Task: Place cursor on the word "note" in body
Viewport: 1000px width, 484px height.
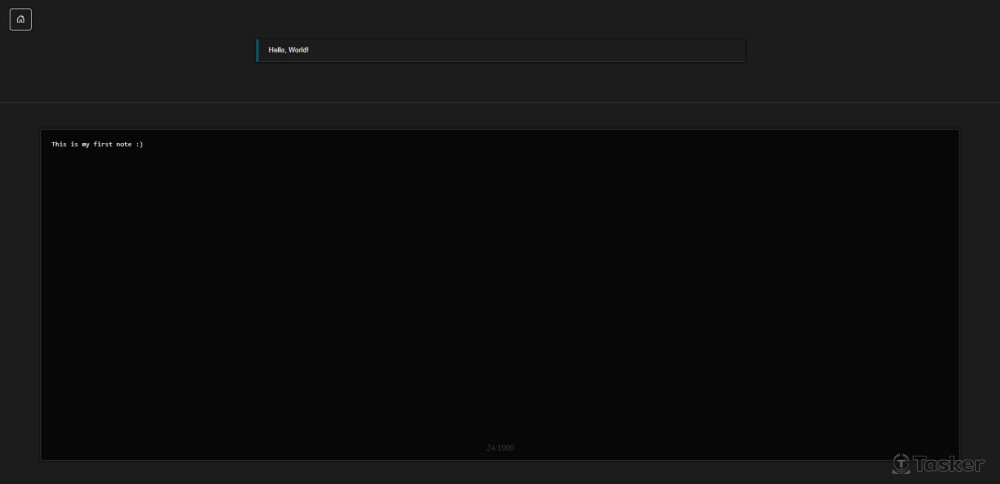Action: tap(125, 144)
